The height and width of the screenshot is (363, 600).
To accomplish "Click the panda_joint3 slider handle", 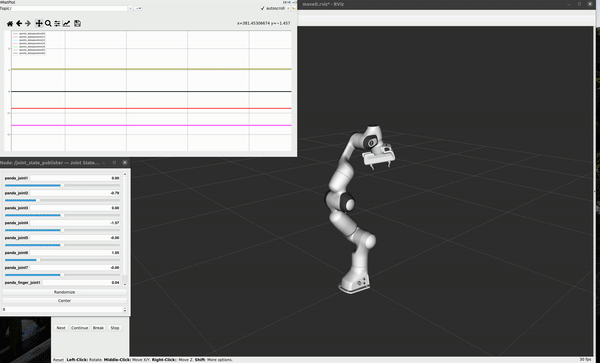I will tap(62, 215).
